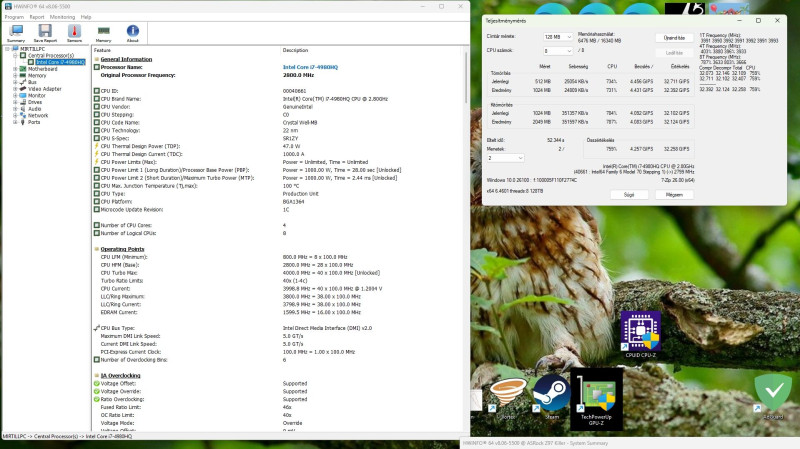The width and height of the screenshot is (800, 449).
Task: Click the IA Overclocking folder icon
Action: coord(96,376)
